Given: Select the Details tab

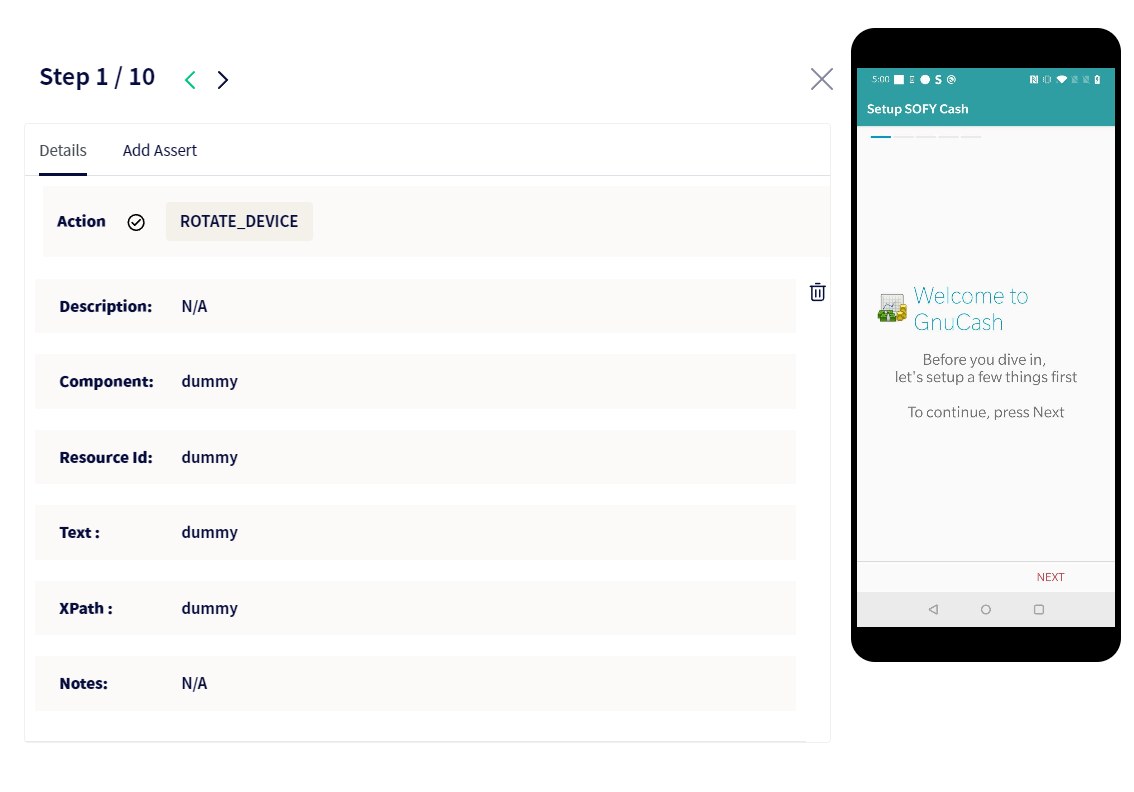Looking at the screenshot, I should (x=63, y=150).
